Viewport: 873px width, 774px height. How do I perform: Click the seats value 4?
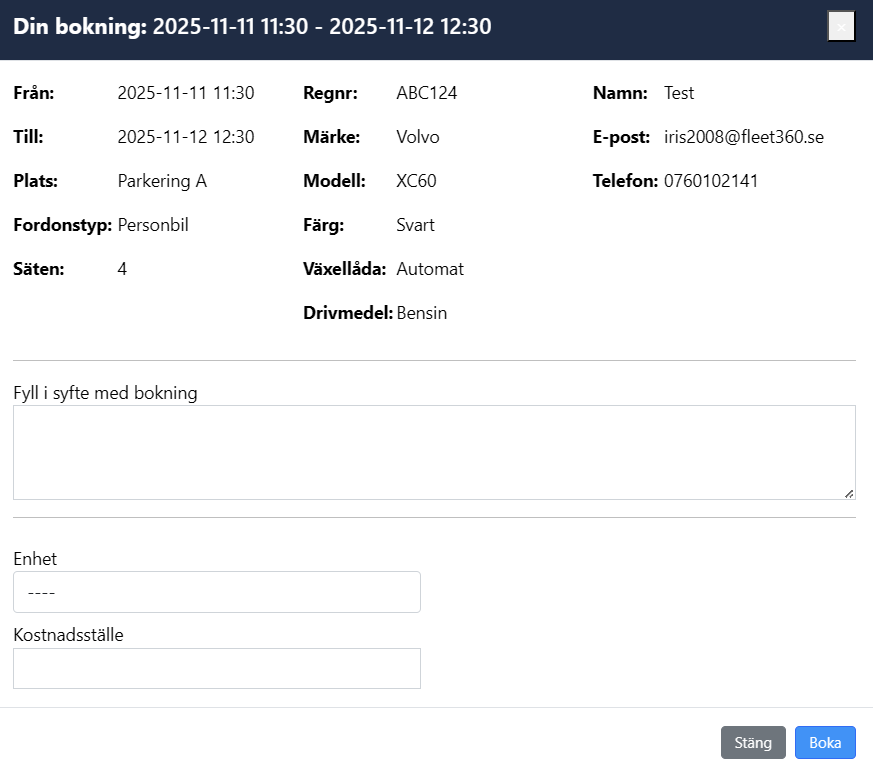click(x=122, y=268)
